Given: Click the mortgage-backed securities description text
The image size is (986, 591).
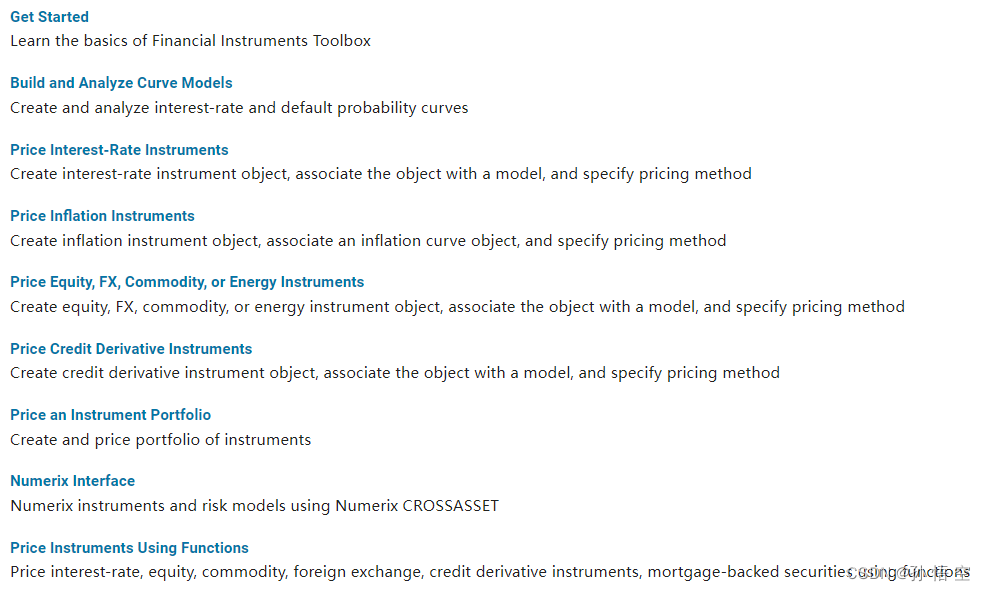Looking at the screenshot, I should coord(490,572).
